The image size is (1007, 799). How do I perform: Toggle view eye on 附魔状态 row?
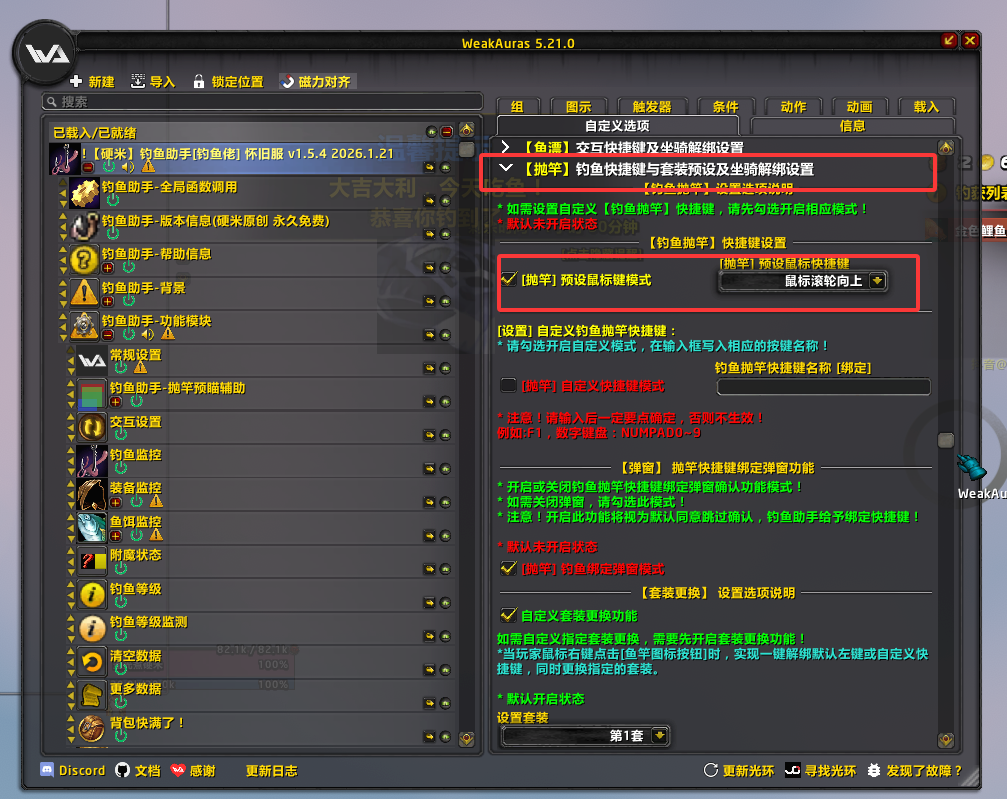point(446,570)
